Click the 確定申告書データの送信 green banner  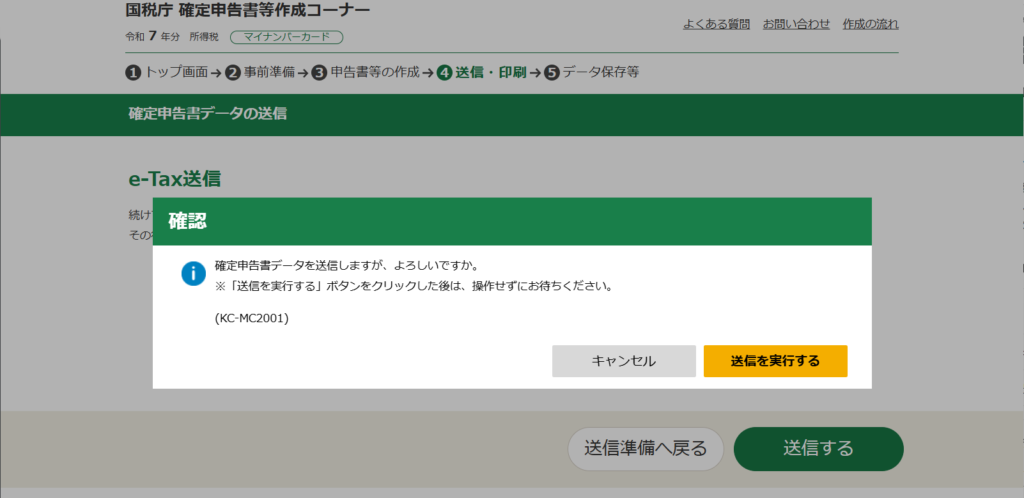pyautogui.click(x=208, y=114)
